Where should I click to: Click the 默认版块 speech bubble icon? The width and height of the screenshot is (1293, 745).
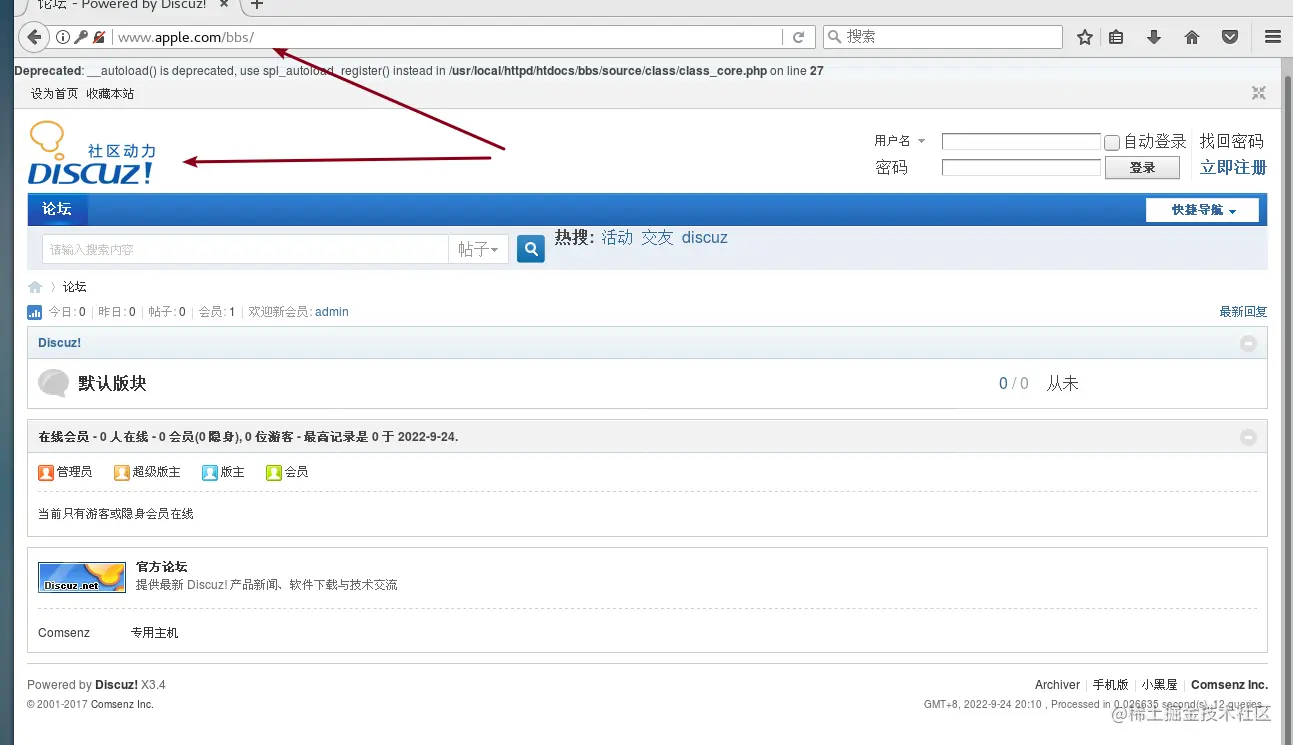pyautogui.click(x=53, y=383)
